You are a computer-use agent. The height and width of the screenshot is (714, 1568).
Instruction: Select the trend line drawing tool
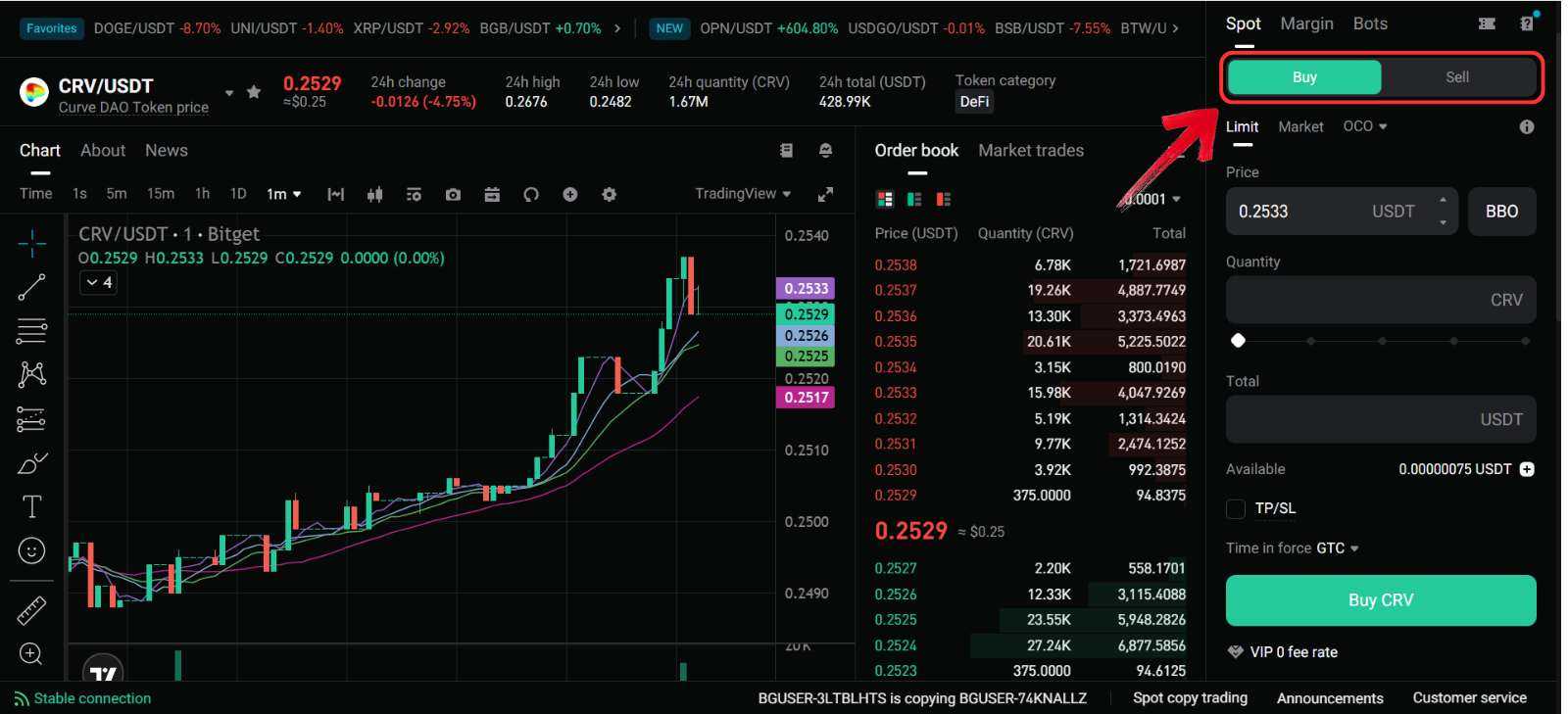pyautogui.click(x=31, y=287)
